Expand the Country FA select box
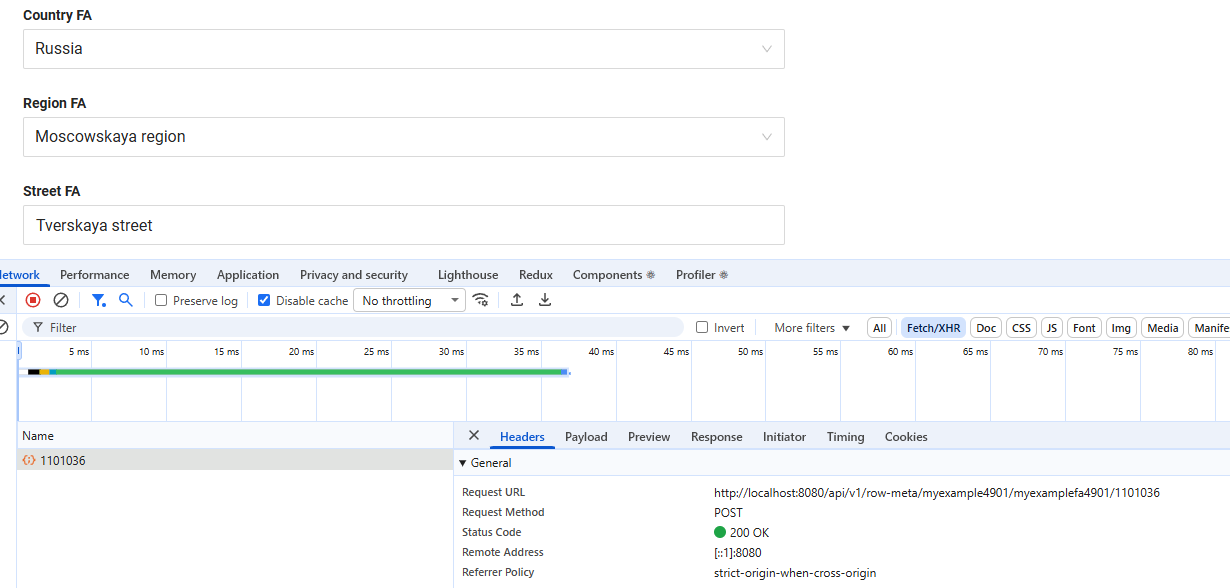 pyautogui.click(x=403, y=49)
